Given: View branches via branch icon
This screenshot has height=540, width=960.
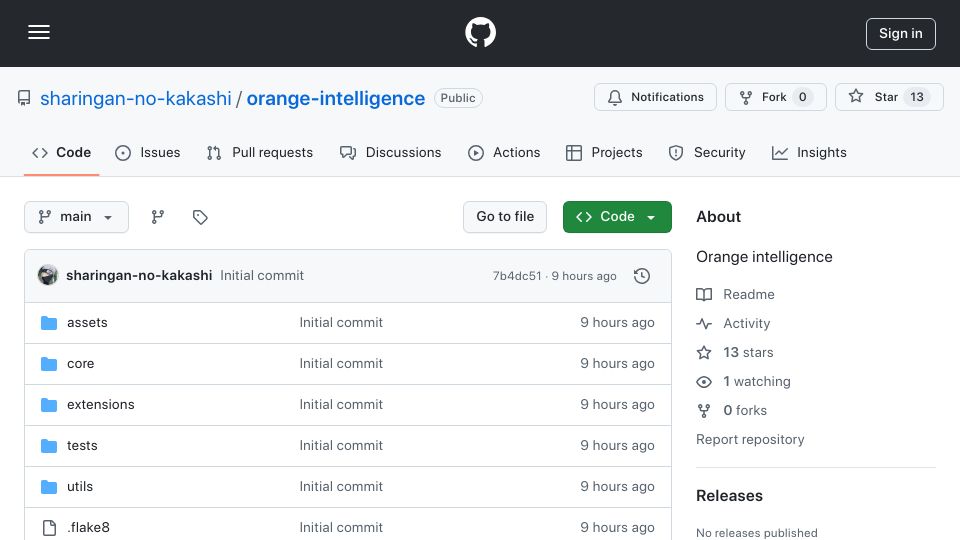Looking at the screenshot, I should (x=158, y=217).
